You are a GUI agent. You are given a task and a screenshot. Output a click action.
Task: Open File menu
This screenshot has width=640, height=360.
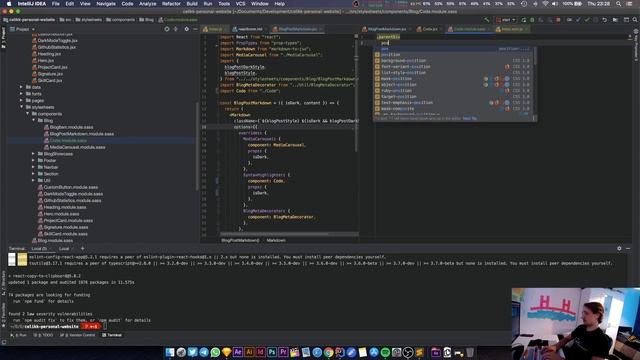tap(56, 4)
